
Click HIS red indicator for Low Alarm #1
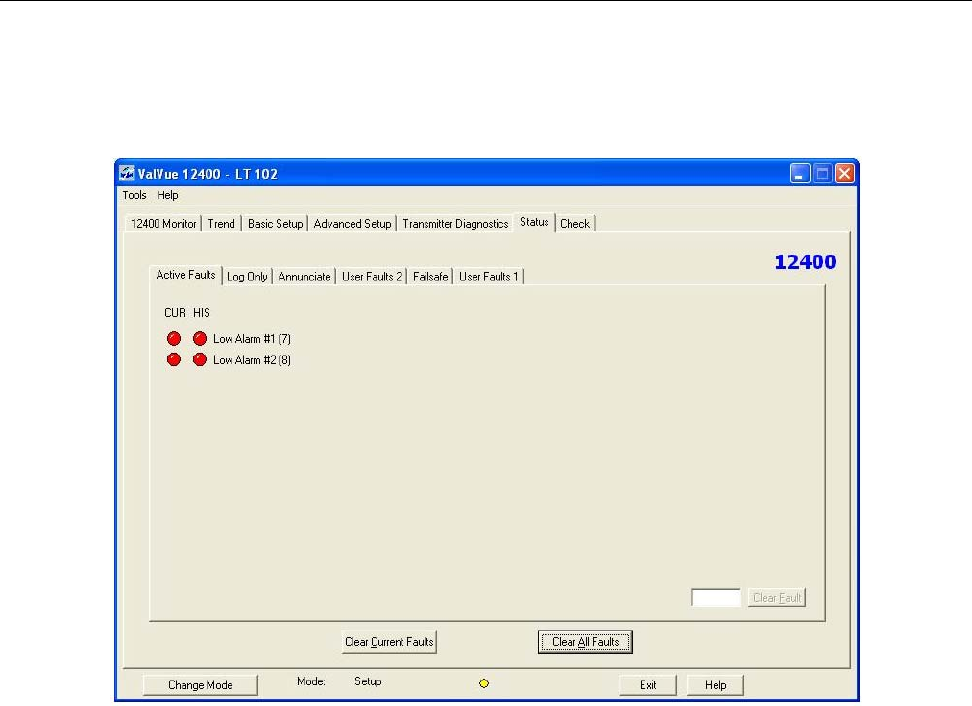200,338
